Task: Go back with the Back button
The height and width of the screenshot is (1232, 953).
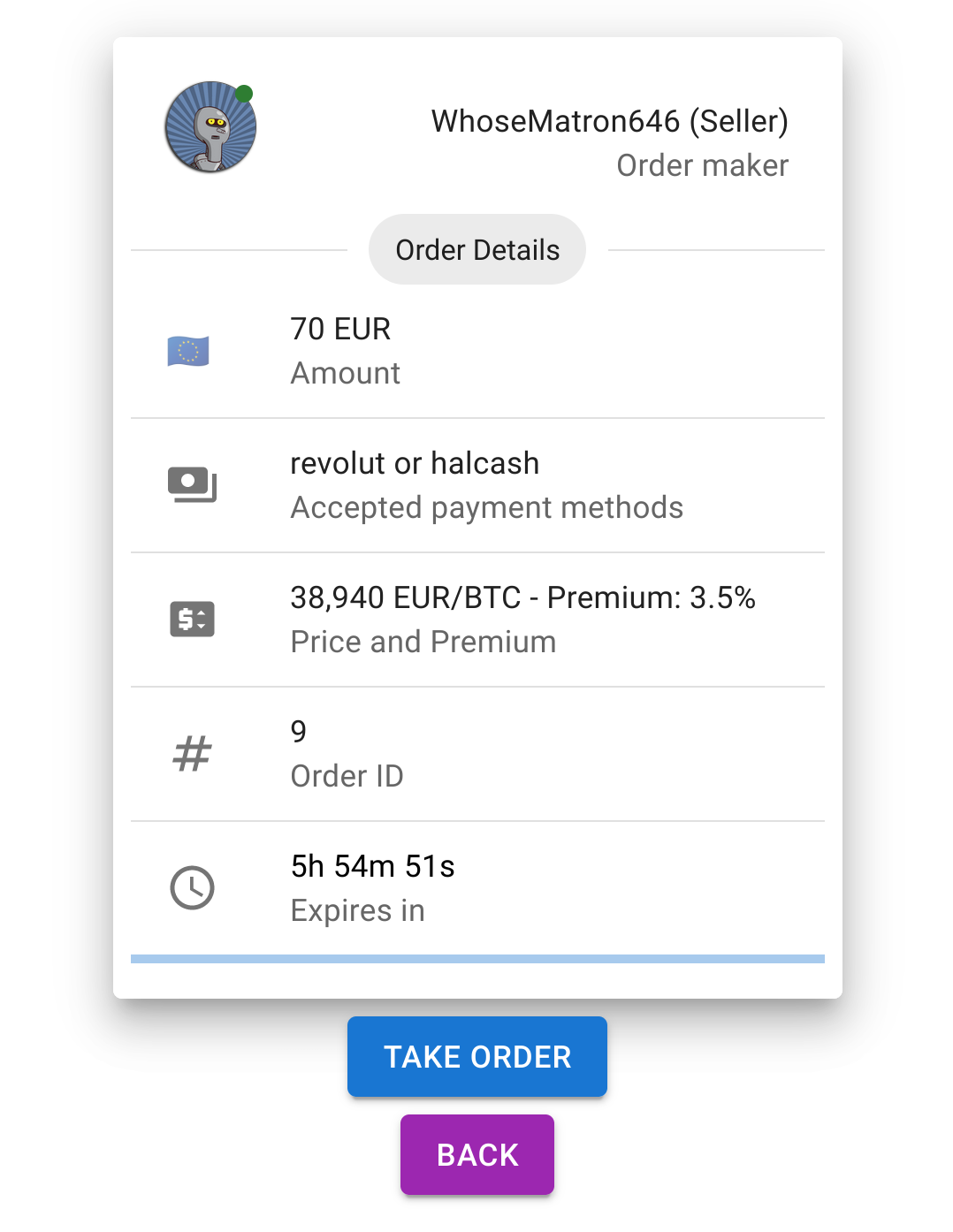Action: pyautogui.click(x=477, y=1154)
